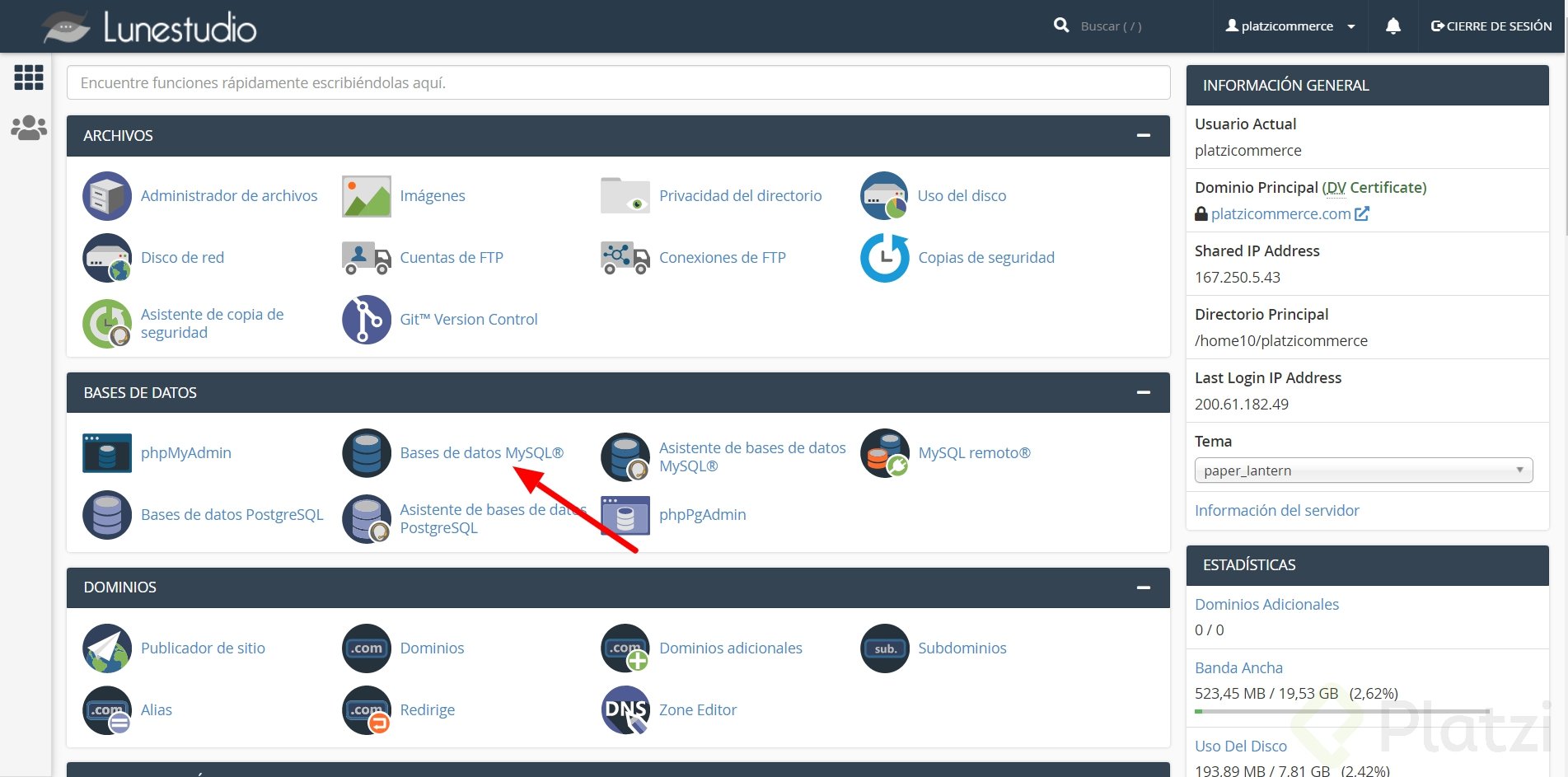The width and height of the screenshot is (1568, 777).
Task: Open the user manager sidebar icon
Action: (29, 128)
